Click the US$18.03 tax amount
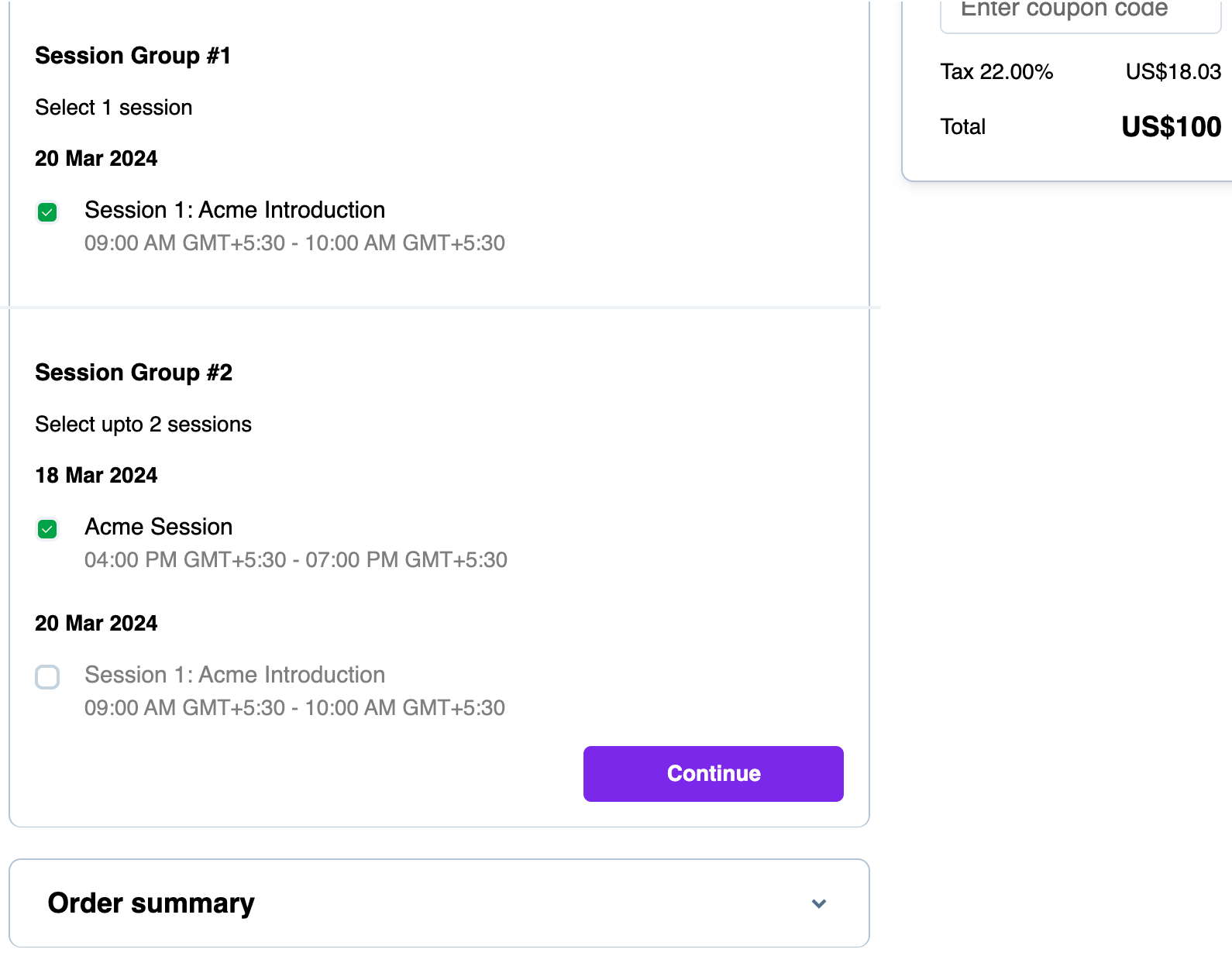The height and width of the screenshot is (956, 1232). 1173,72
